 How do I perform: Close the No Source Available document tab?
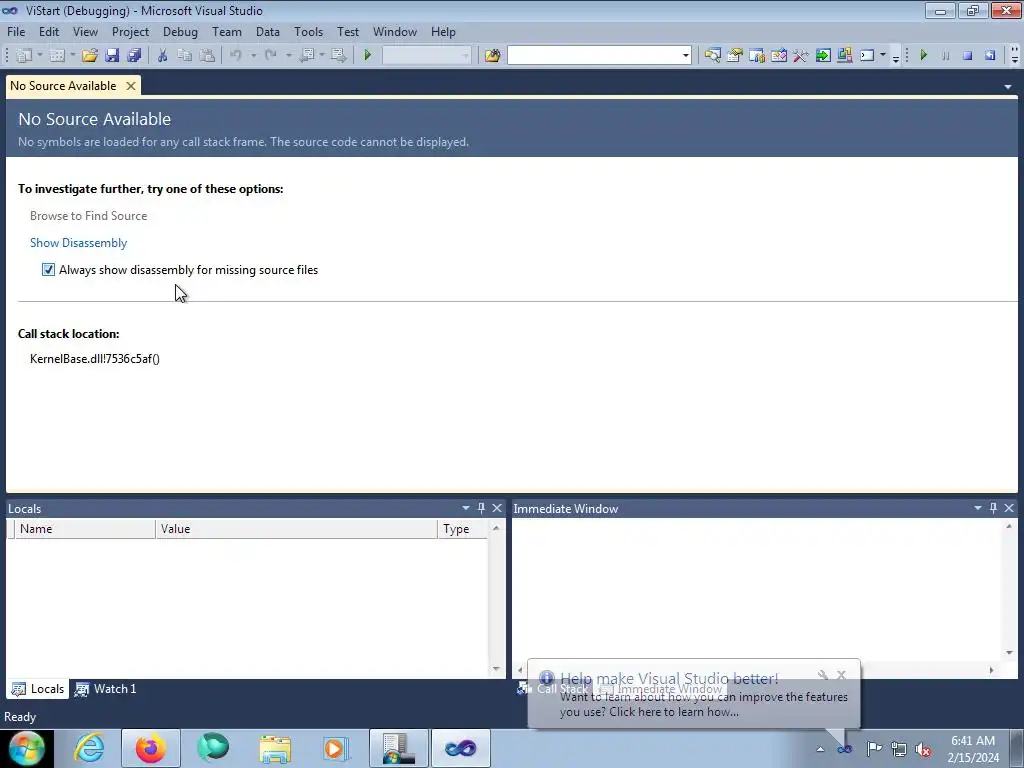(131, 86)
